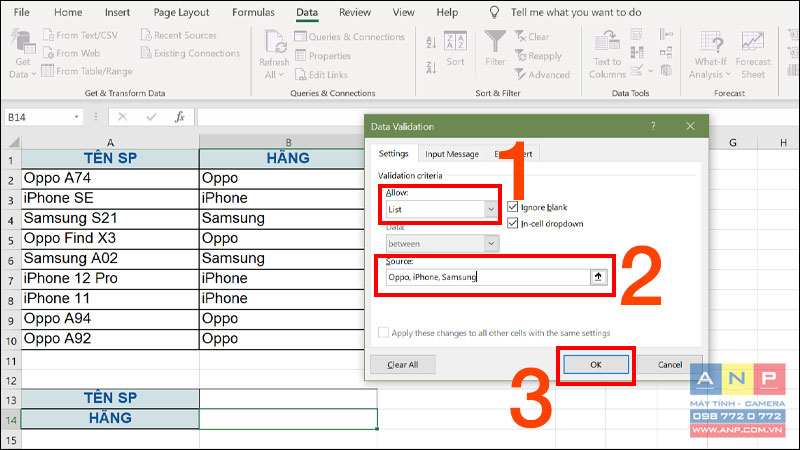Open Recent Sources
The width and height of the screenshot is (800, 450).
tap(179, 35)
